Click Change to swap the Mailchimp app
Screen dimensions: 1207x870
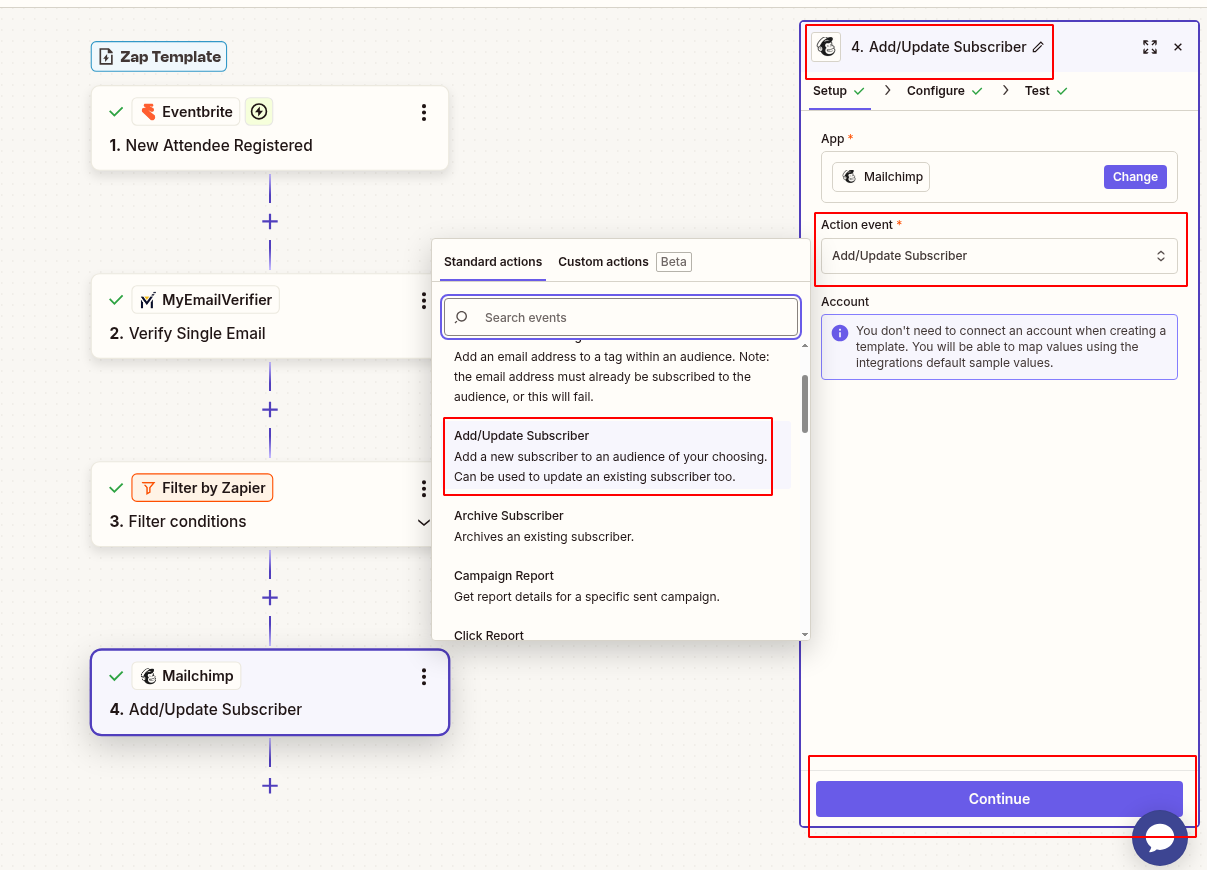[x=1135, y=176]
